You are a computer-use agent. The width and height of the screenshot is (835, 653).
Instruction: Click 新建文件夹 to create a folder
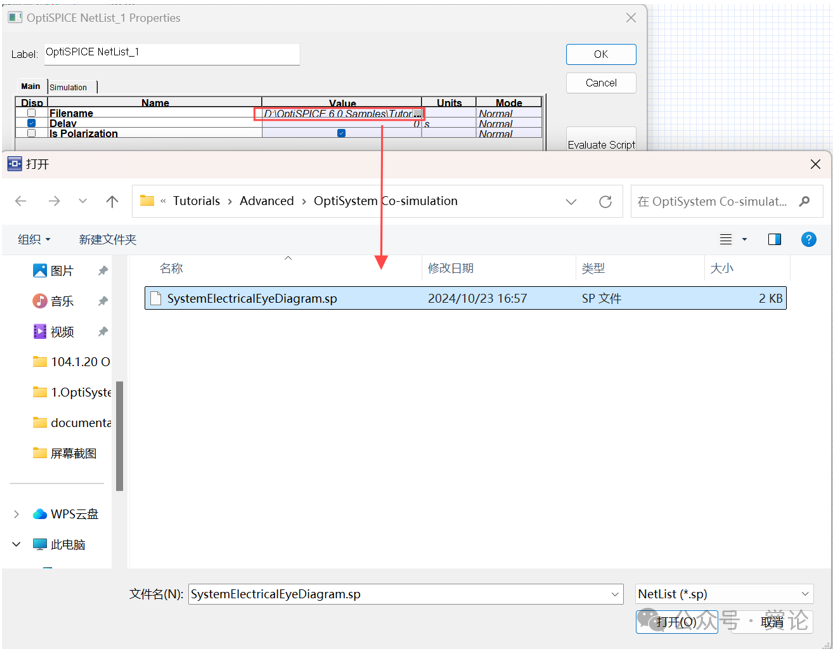point(108,240)
